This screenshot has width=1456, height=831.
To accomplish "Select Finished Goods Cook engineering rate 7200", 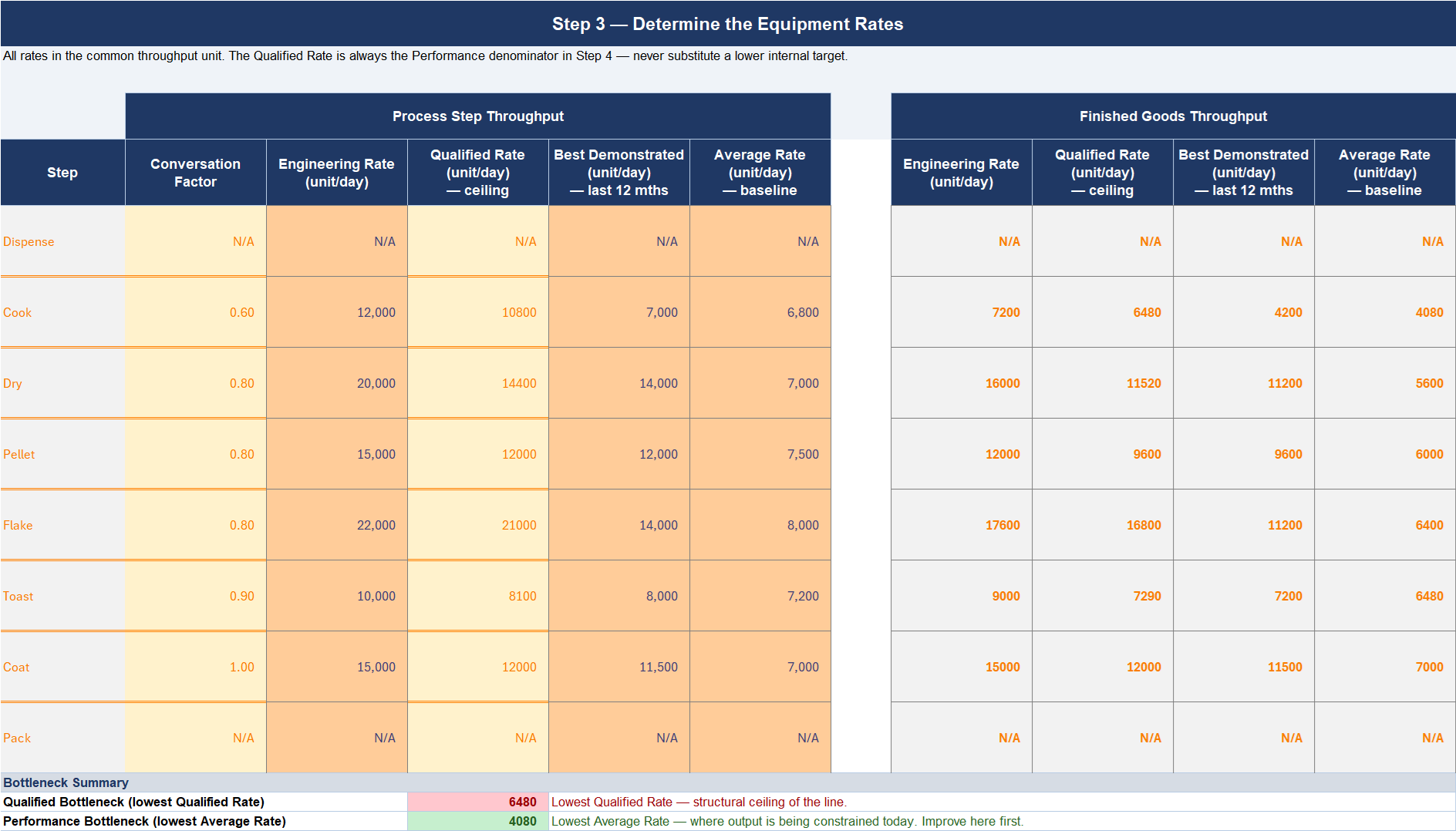I will tap(962, 312).
